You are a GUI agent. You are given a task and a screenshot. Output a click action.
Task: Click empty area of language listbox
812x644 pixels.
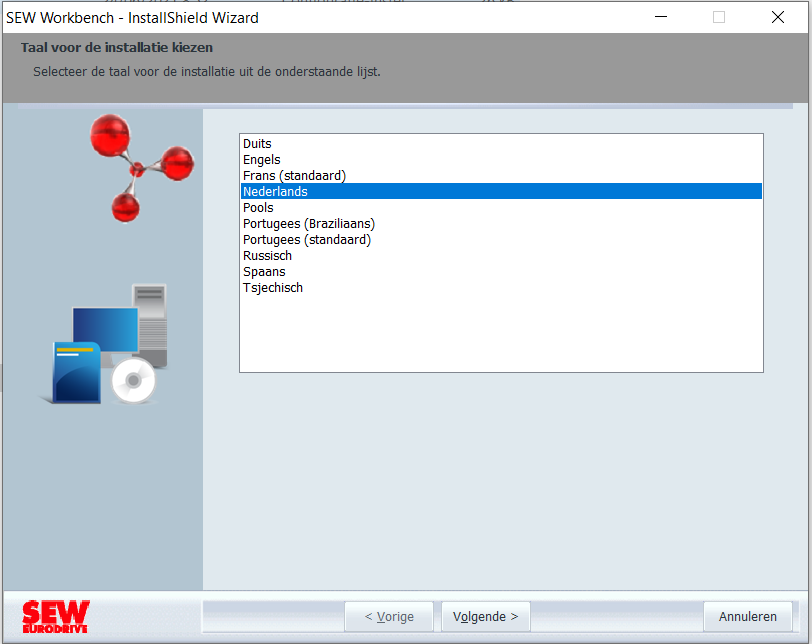(501, 334)
